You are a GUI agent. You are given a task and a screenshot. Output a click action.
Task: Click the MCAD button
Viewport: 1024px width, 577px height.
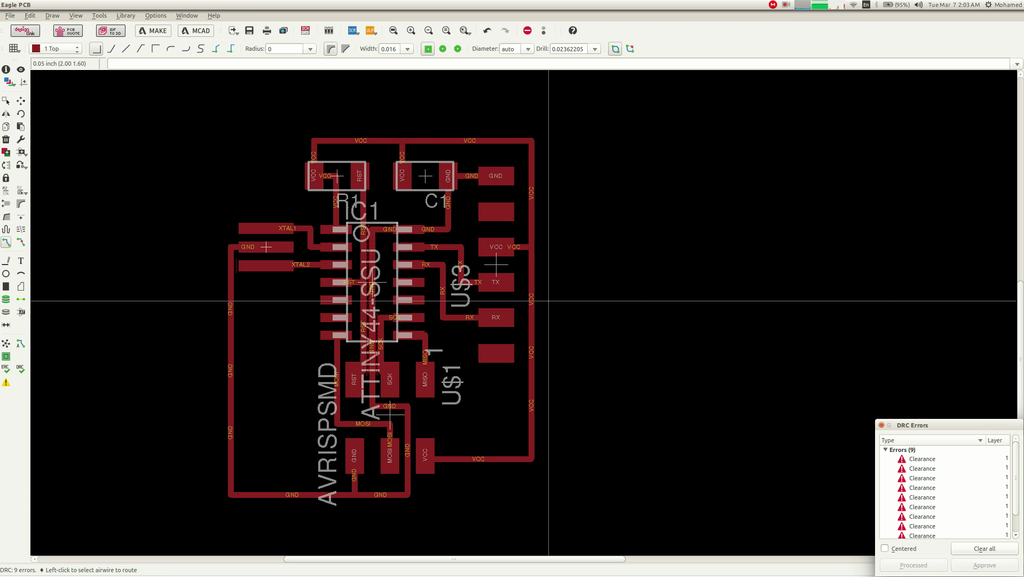(196, 31)
